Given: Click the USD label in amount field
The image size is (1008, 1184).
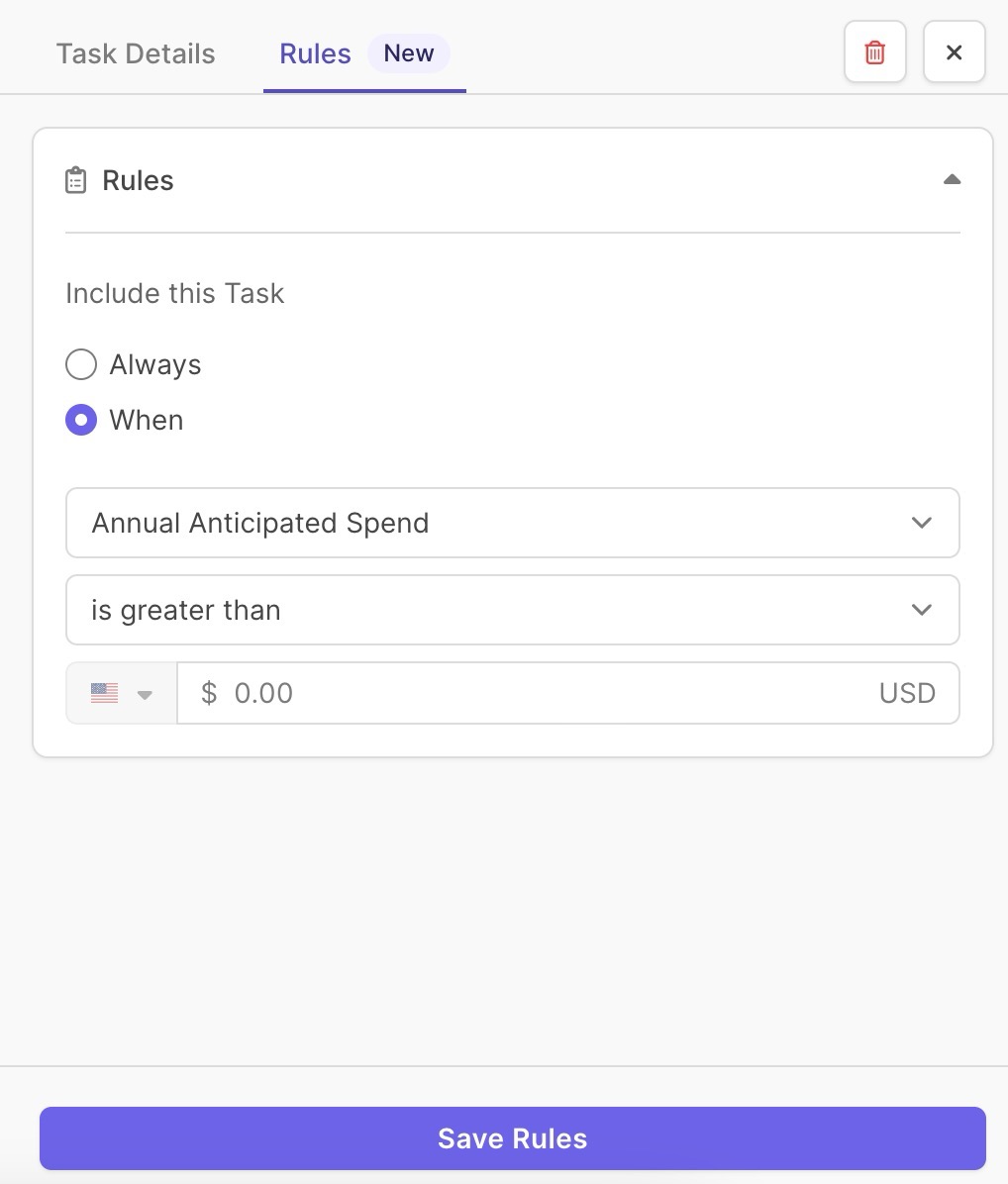Looking at the screenshot, I should (x=907, y=692).
